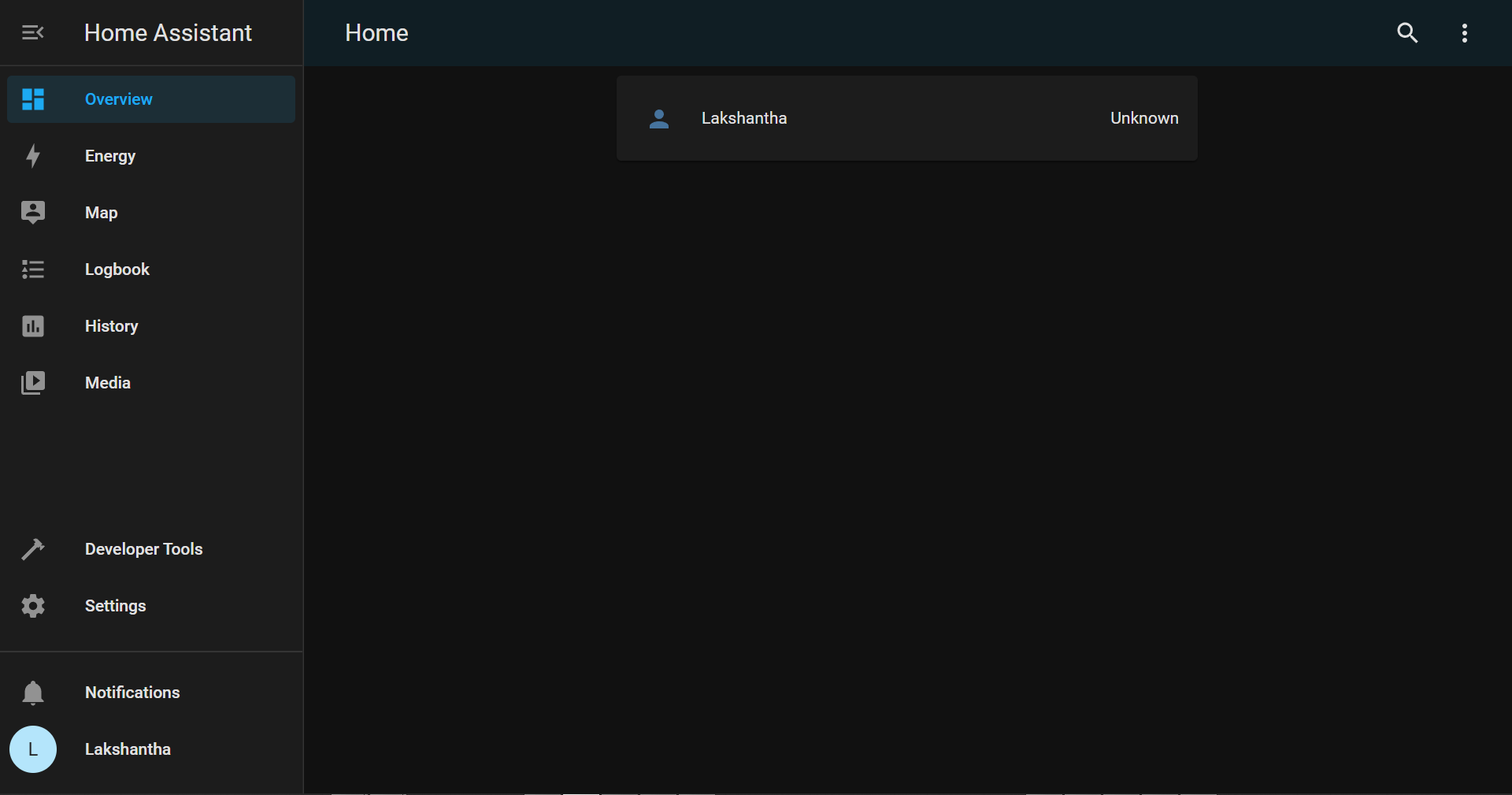Screen dimensions: 1512x795
Task: Open the Overview menu item
Action: (151, 99)
